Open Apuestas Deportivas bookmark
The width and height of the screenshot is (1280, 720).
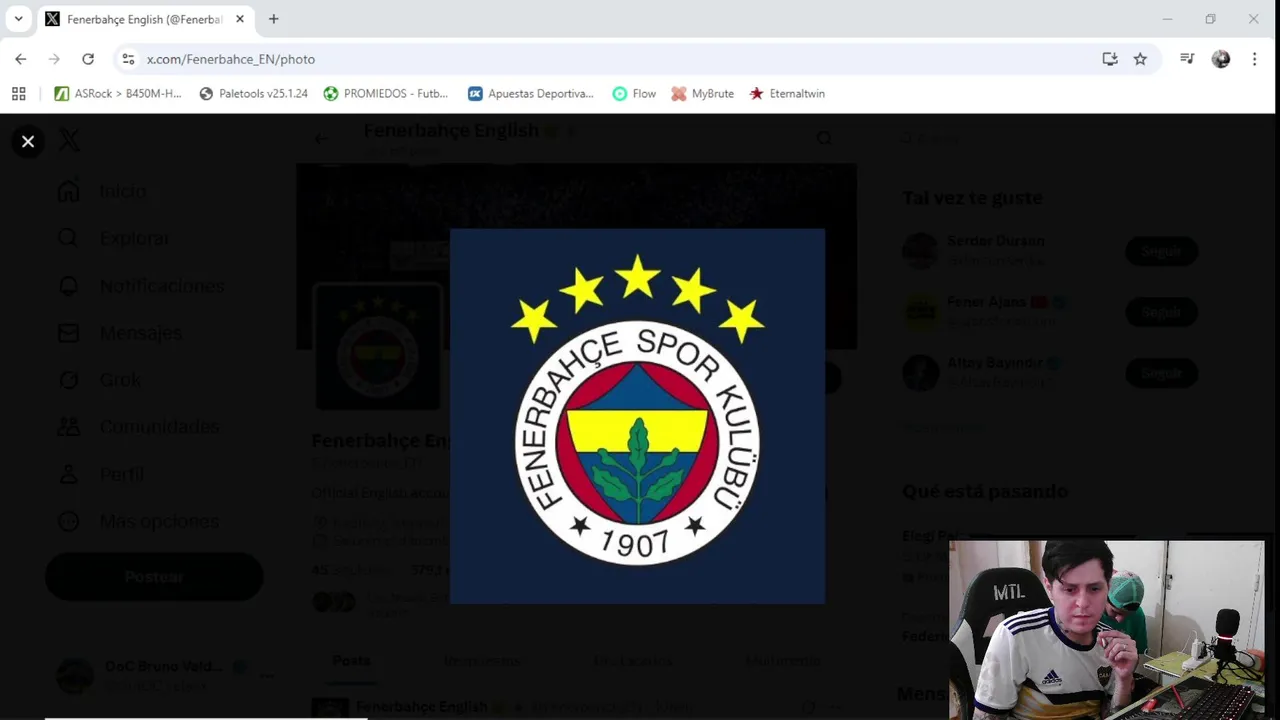531,93
